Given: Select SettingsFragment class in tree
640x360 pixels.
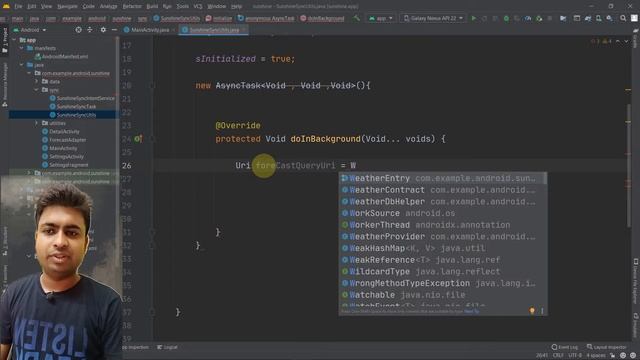Looking at the screenshot, I should pyautogui.click(x=65, y=165).
